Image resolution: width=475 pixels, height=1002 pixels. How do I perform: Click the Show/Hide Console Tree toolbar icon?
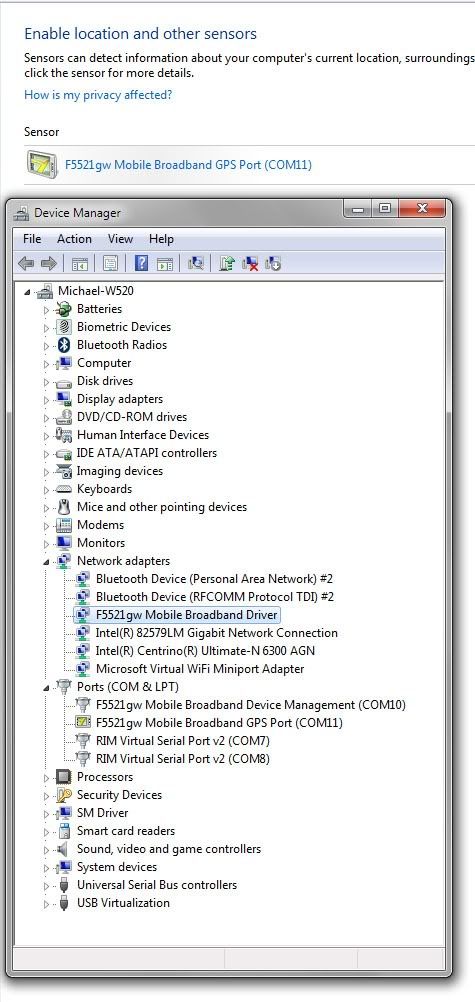click(x=79, y=263)
